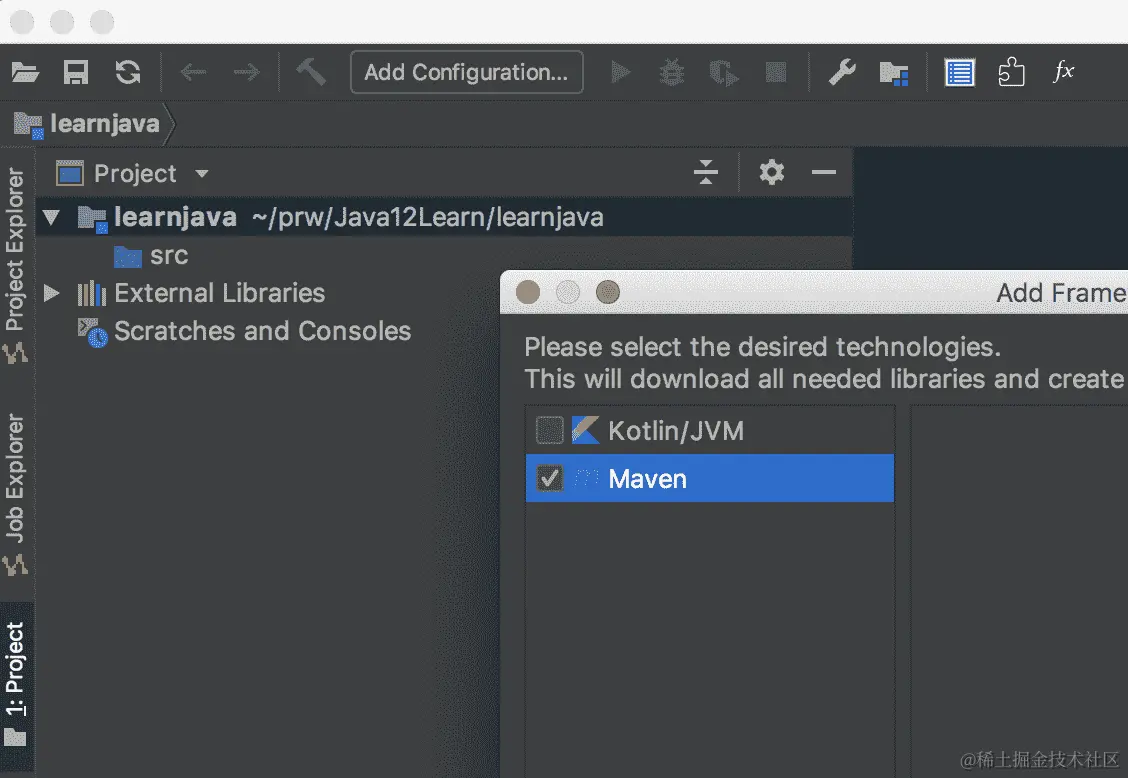Close the Add Frameworks dialog

click(528, 292)
